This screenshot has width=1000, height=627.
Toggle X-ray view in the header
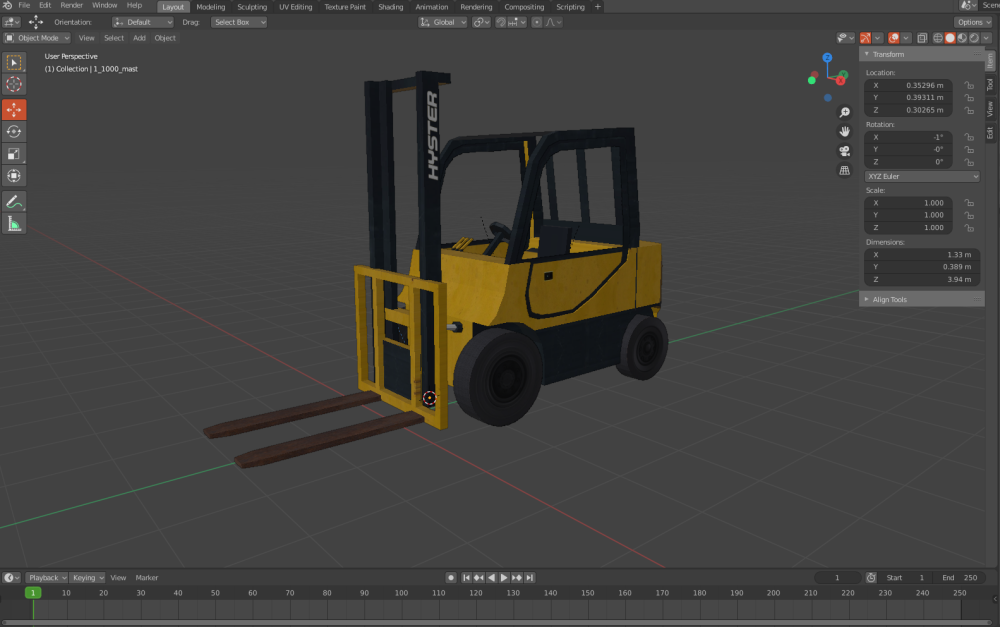[x=923, y=38]
